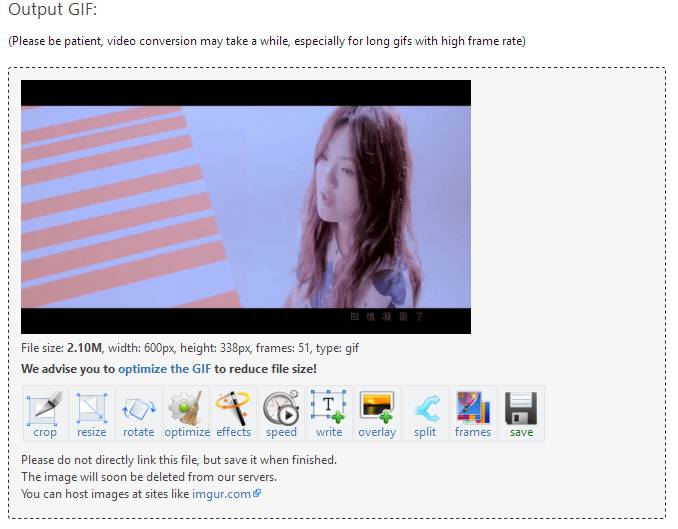Open the frames tool icon

[473, 414]
